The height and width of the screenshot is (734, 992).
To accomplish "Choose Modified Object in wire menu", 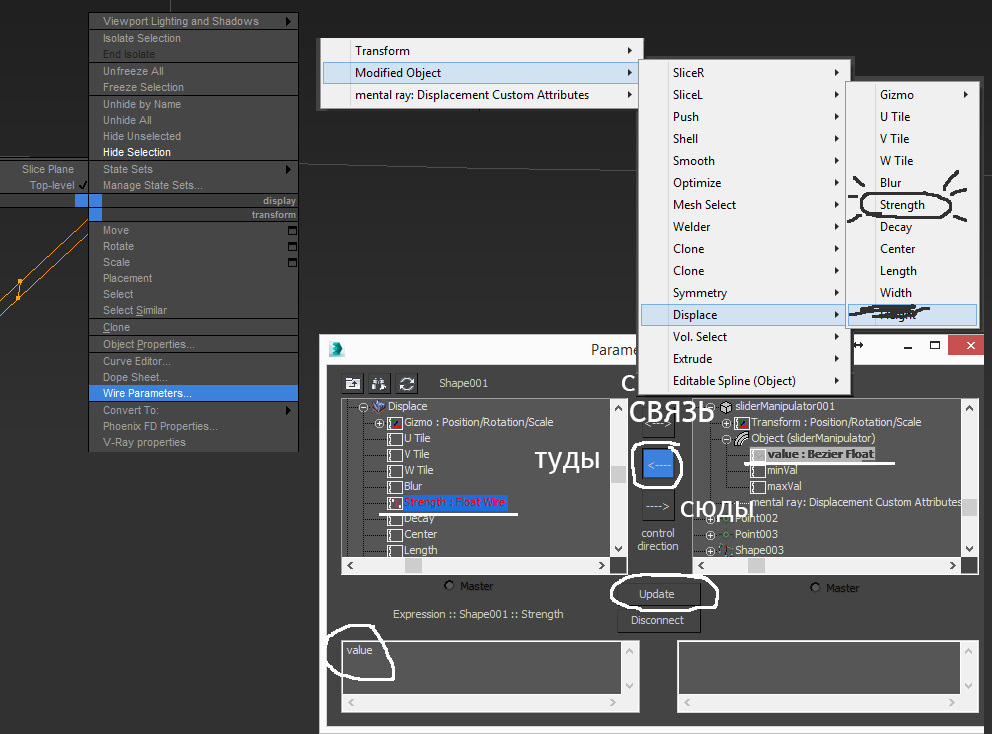I will (480, 73).
